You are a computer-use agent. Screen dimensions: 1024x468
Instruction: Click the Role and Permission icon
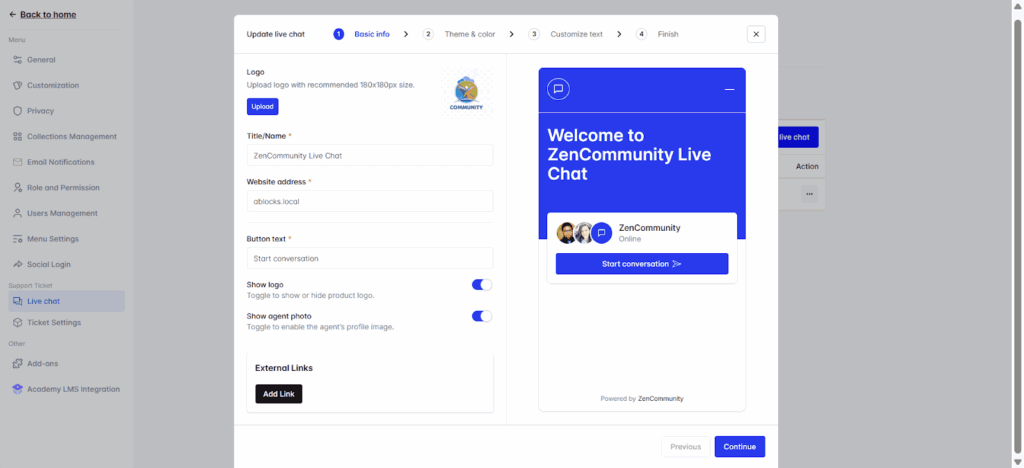coord(18,187)
